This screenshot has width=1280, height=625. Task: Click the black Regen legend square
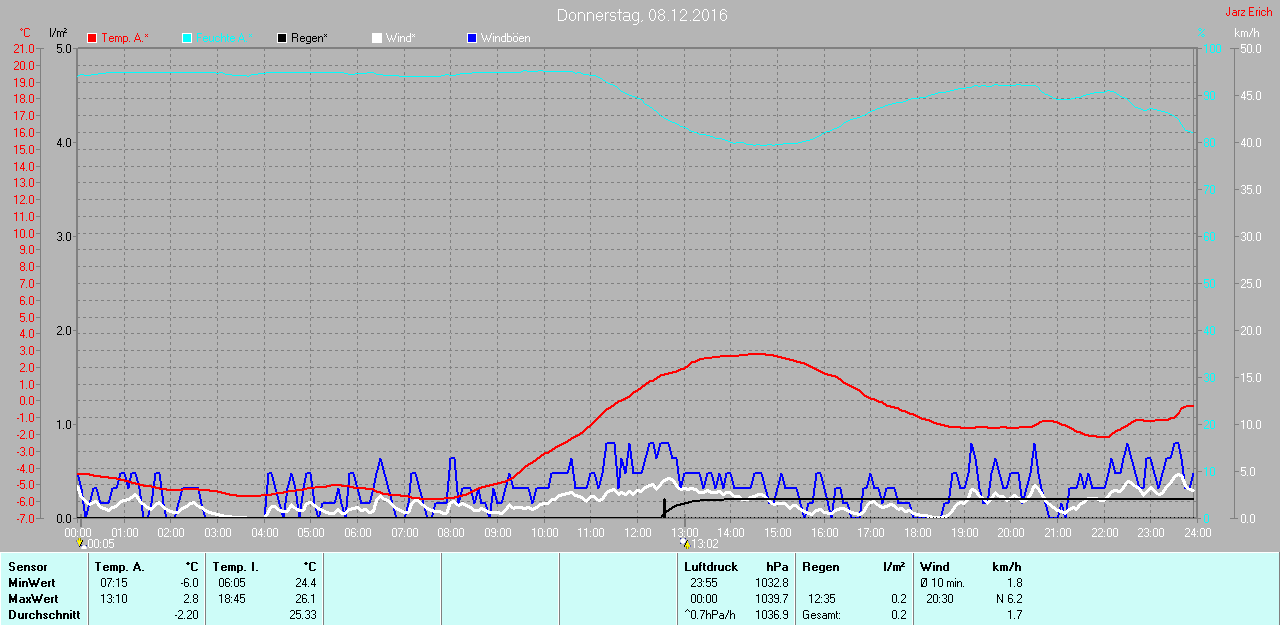tap(282, 38)
